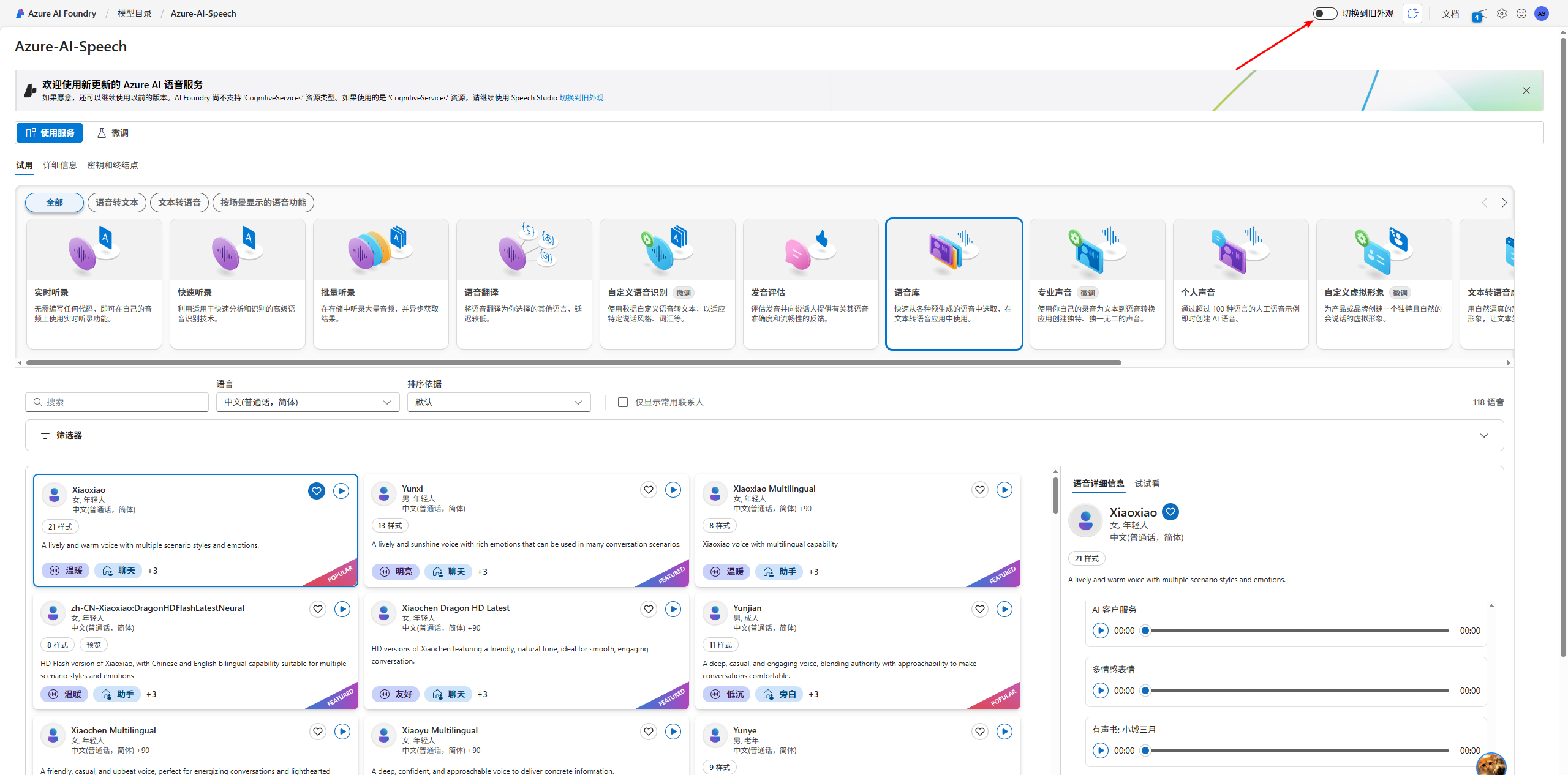Favorite the Xiaoxiao Multilingual voice
1568x775 pixels.
979,490
